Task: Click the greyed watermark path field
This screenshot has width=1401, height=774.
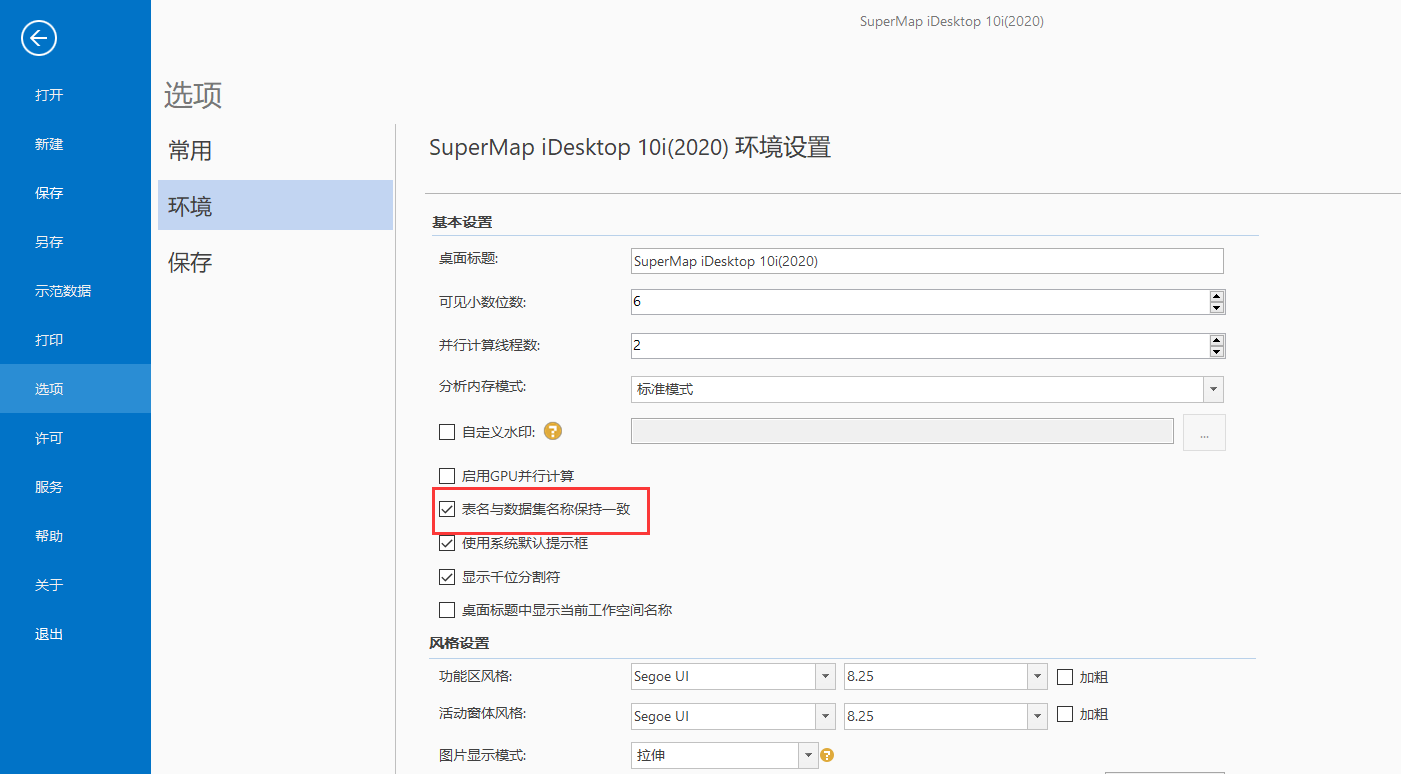Action: (902, 431)
